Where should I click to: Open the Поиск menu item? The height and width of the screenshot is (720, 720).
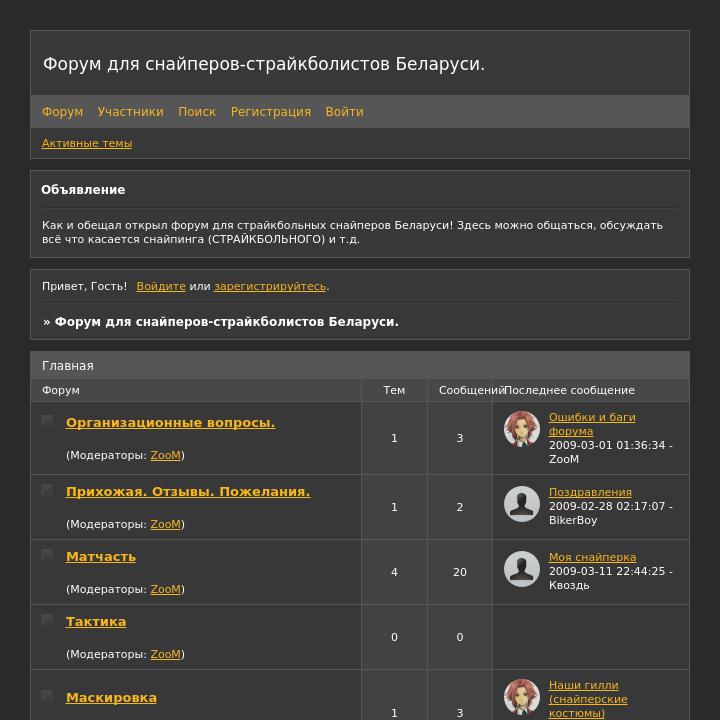click(x=197, y=112)
